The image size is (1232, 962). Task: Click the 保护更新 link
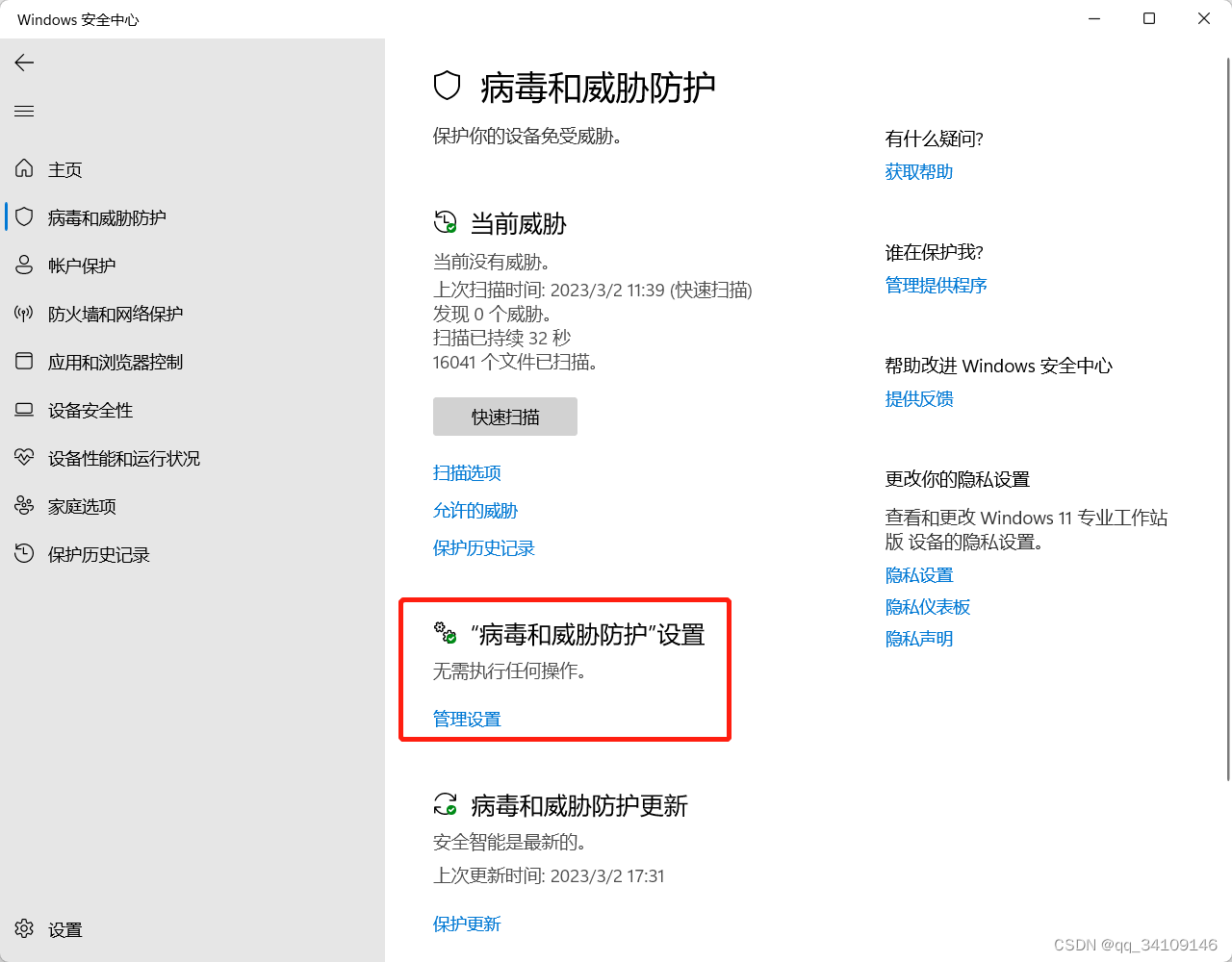pyautogui.click(x=467, y=924)
